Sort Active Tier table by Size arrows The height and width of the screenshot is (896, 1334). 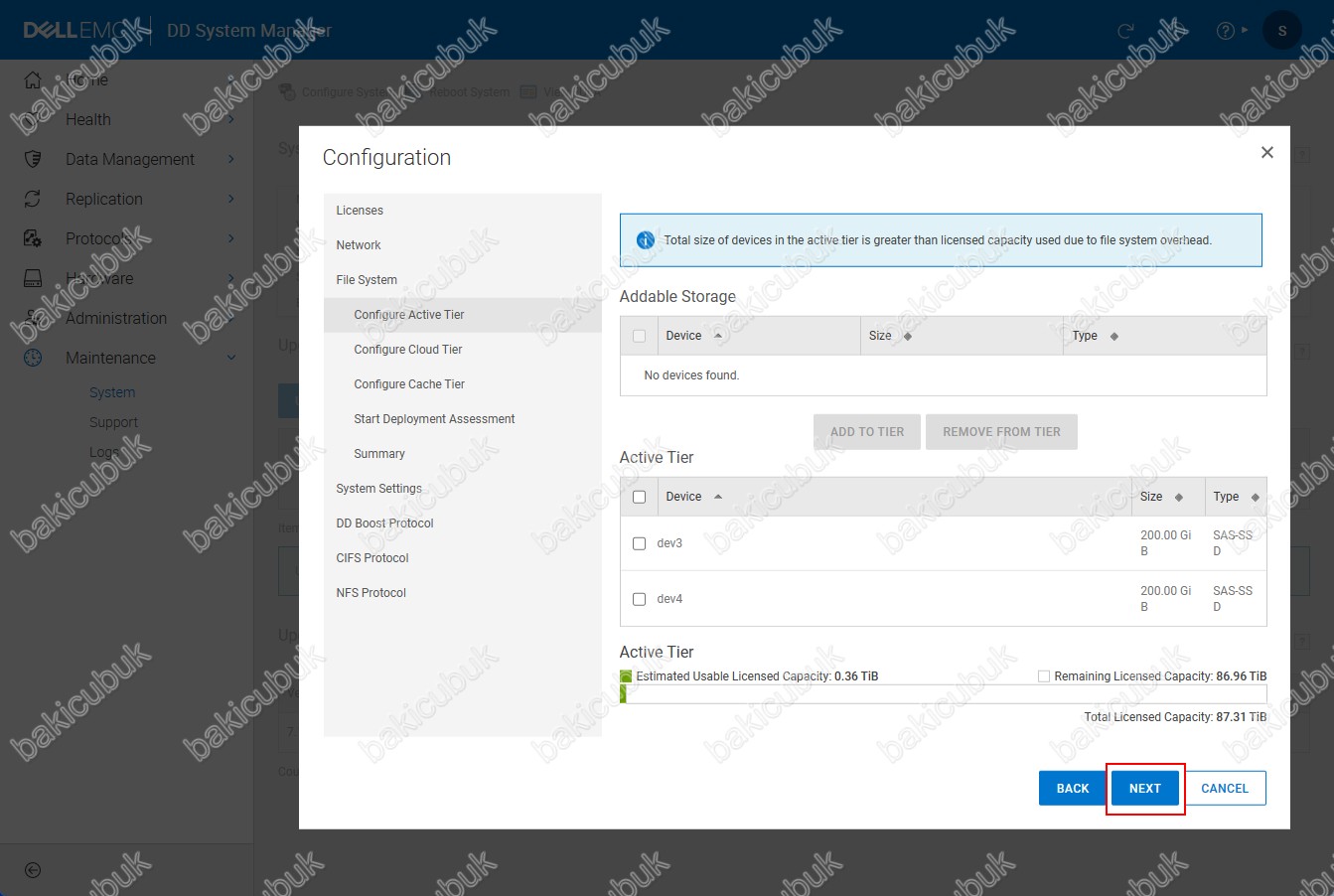[1179, 497]
